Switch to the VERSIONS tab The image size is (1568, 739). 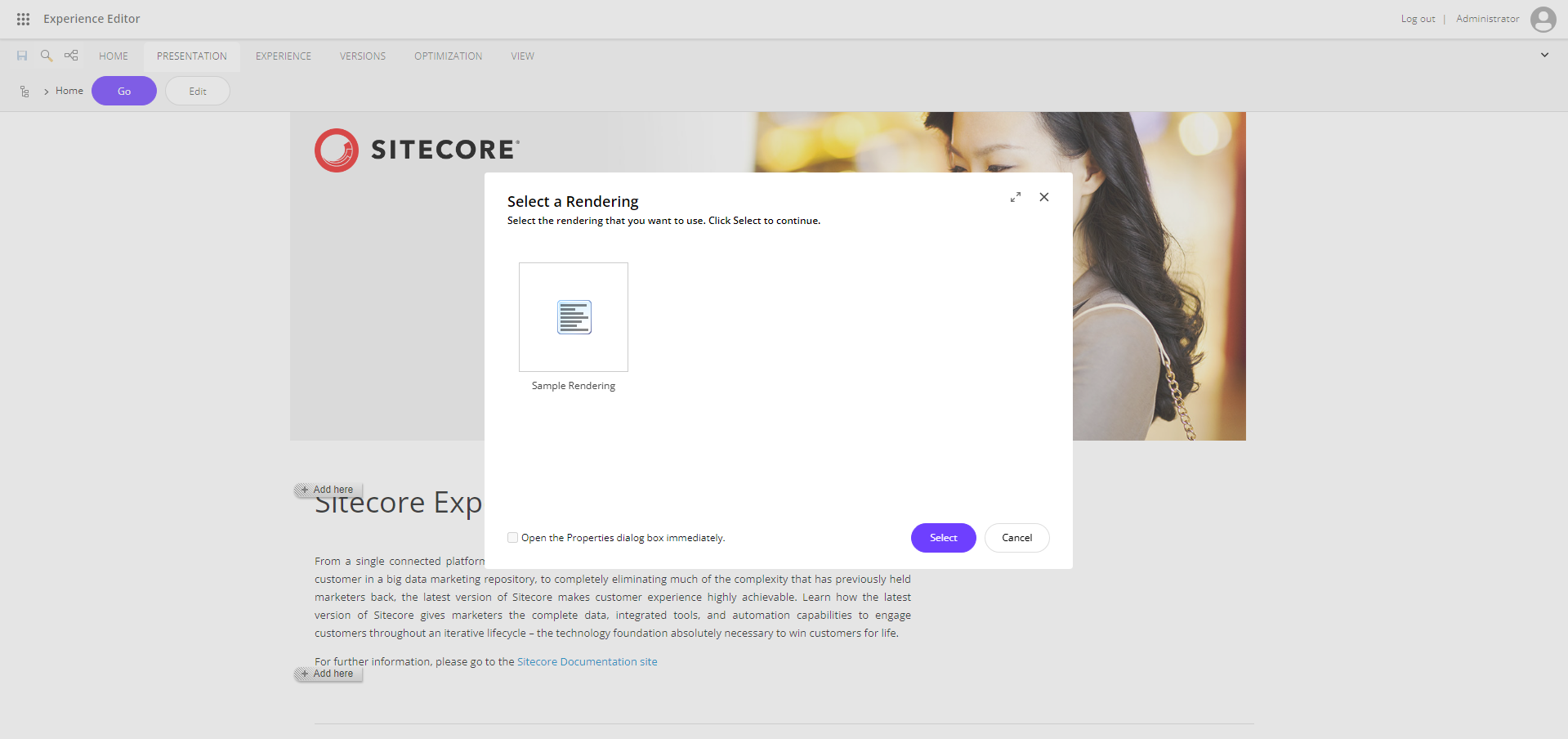click(363, 56)
